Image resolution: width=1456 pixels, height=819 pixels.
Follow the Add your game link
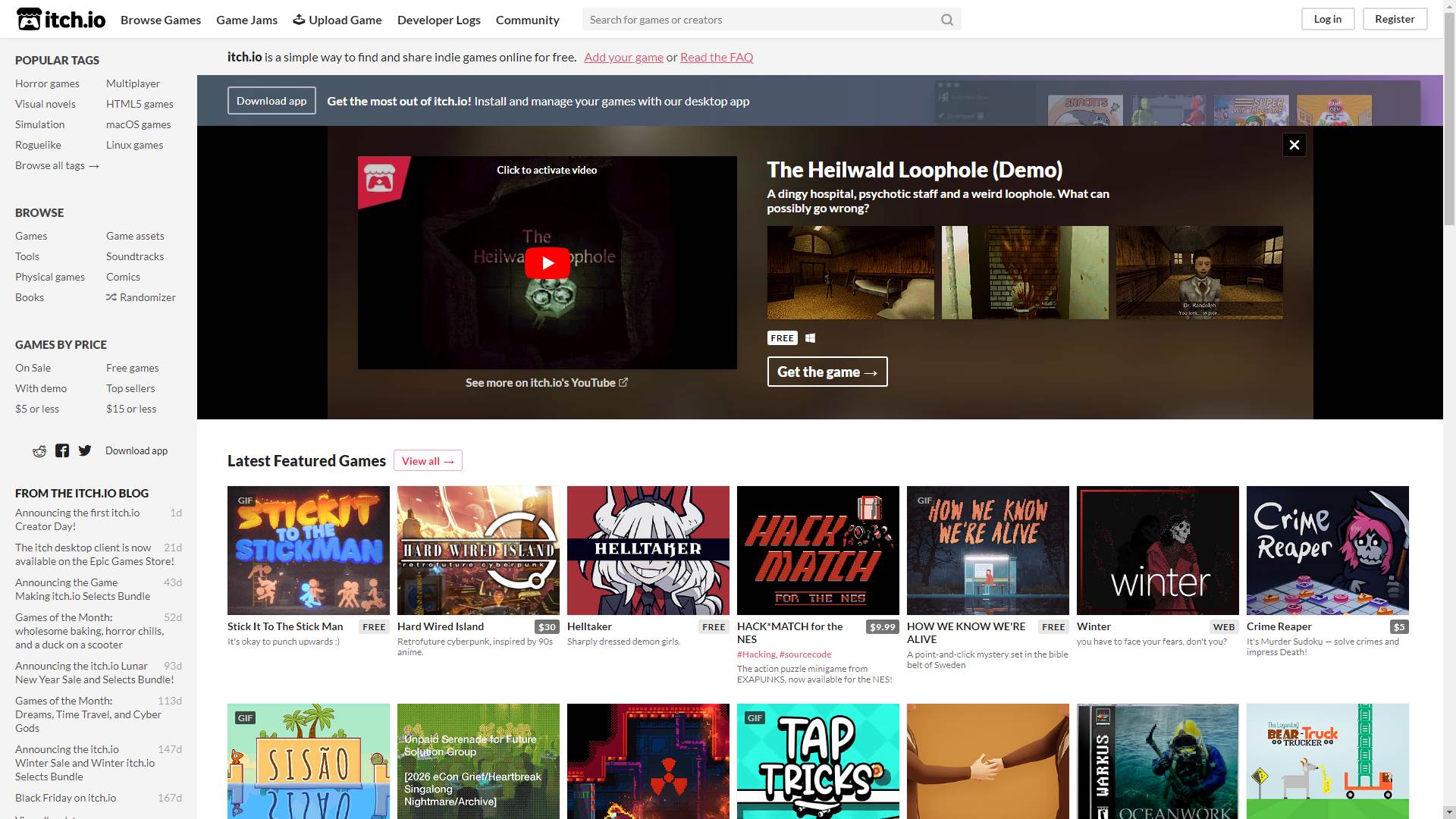(x=623, y=57)
